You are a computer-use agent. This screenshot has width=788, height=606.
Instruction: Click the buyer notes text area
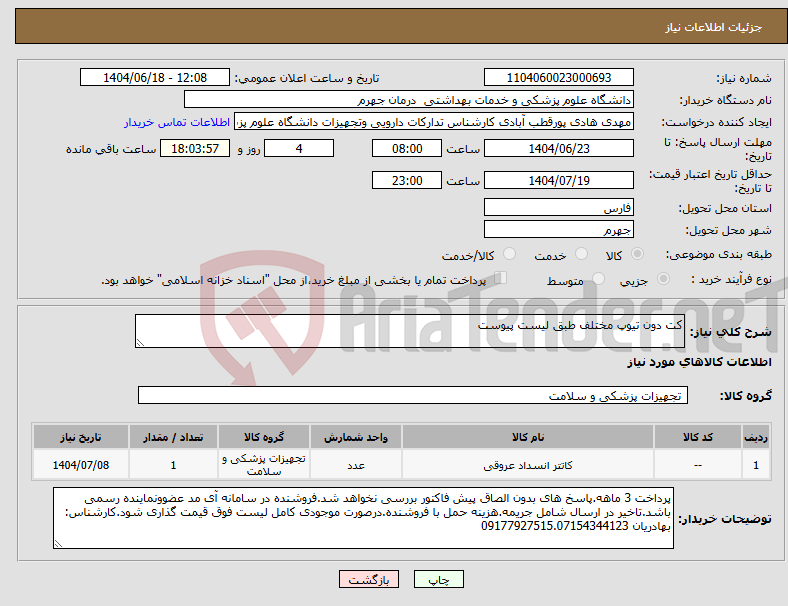coord(363,518)
